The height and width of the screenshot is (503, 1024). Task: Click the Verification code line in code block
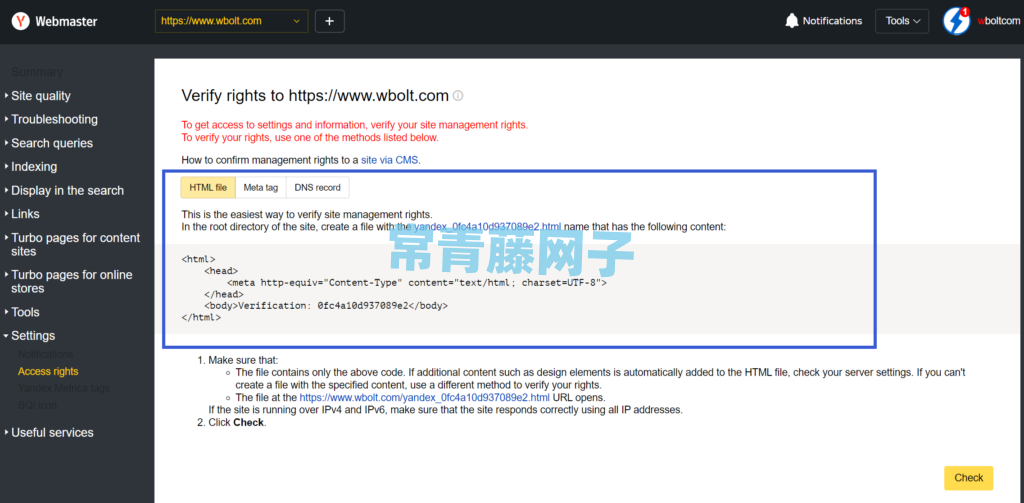[x=326, y=306]
